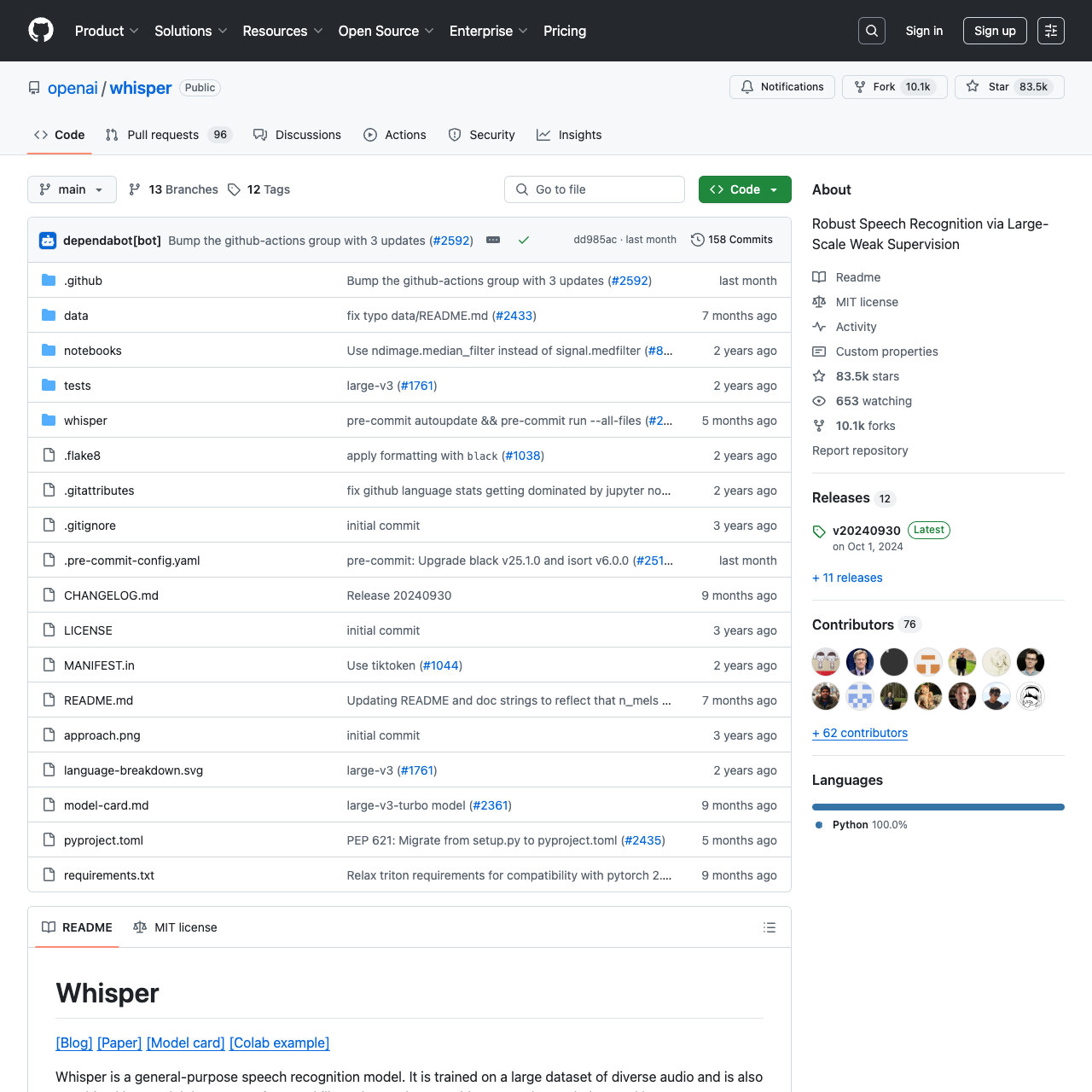Click the notebooks folder icon
Image resolution: width=1092 pixels, height=1092 pixels.
(x=49, y=351)
